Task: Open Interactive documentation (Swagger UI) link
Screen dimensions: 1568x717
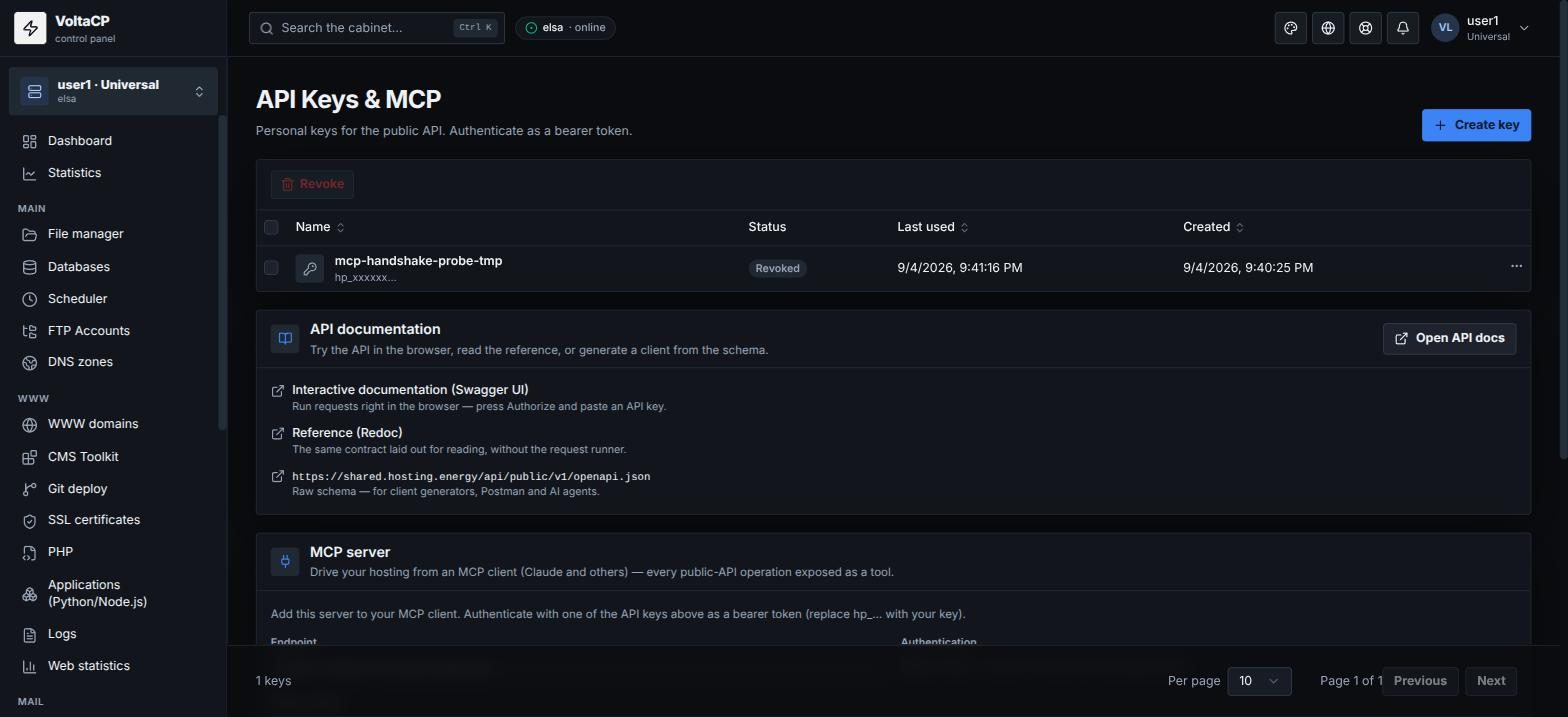Action: pyautogui.click(x=410, y=390)
